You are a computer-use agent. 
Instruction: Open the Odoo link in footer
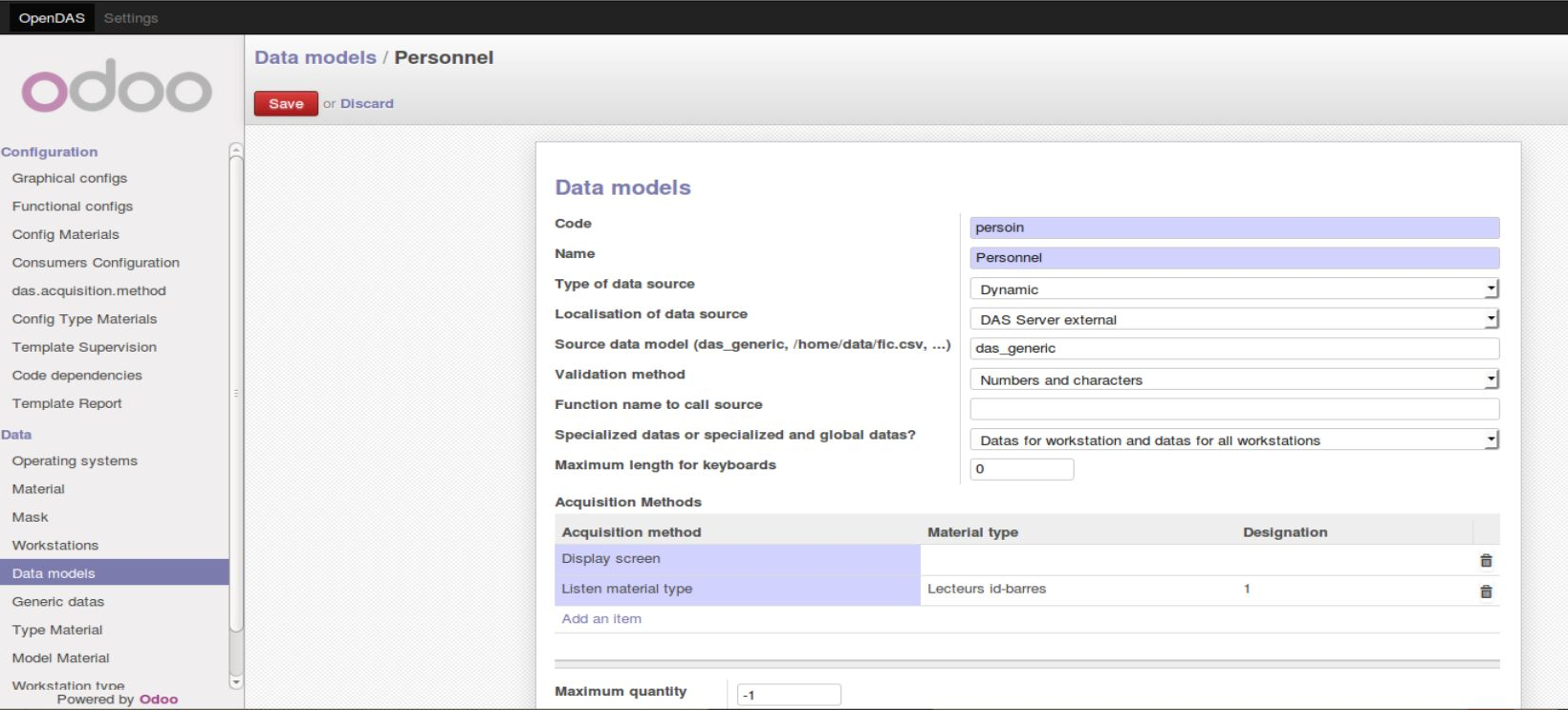pos(159,699)
